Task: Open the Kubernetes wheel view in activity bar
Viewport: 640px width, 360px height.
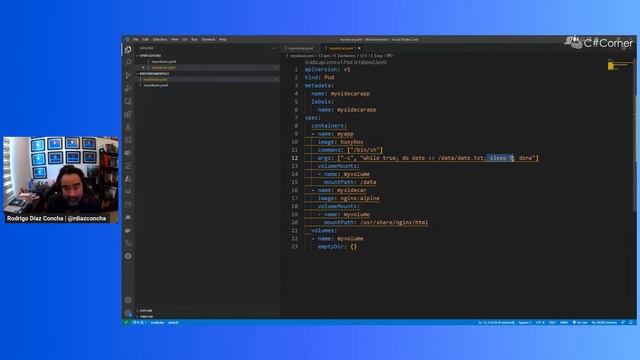Action: (128, 256)
